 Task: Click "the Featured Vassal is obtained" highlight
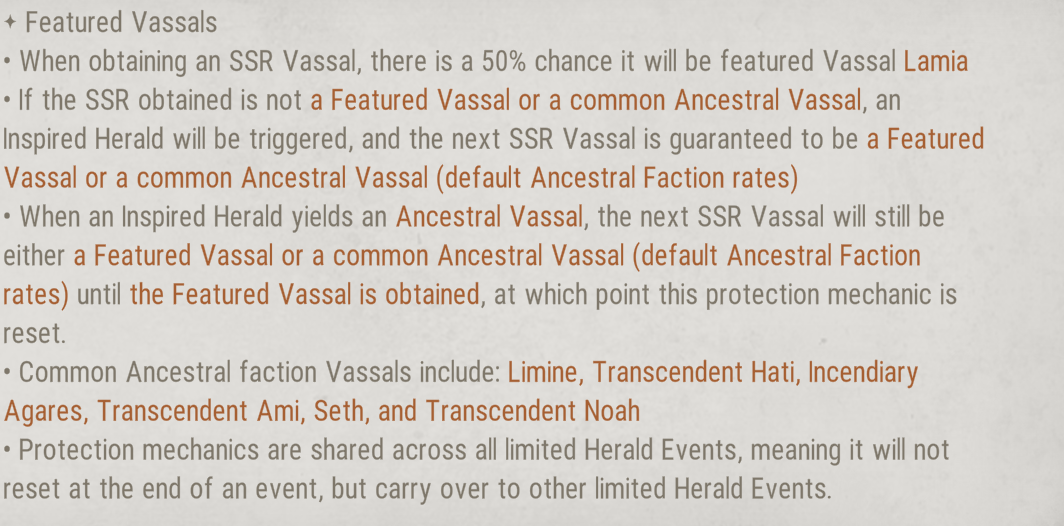305,295
